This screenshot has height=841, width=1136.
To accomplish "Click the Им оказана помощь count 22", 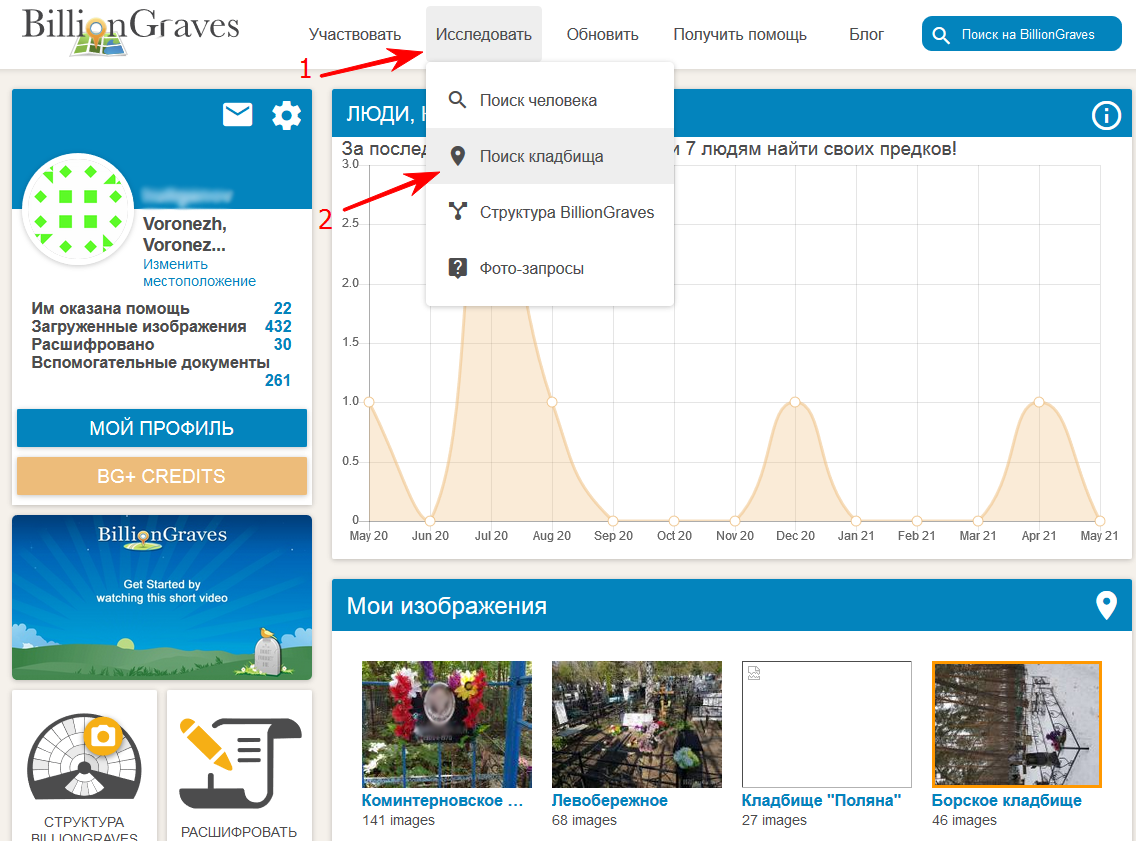I will point(283,308).
